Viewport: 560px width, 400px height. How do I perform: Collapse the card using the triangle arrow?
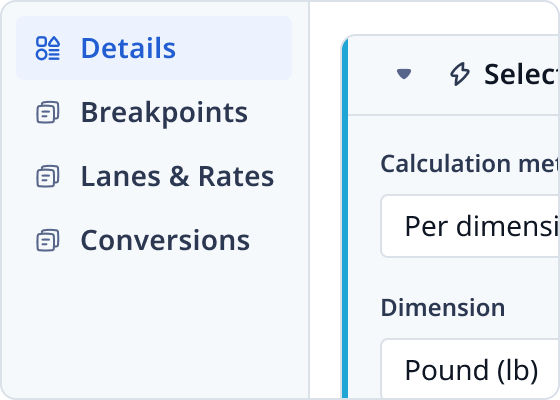404,74
